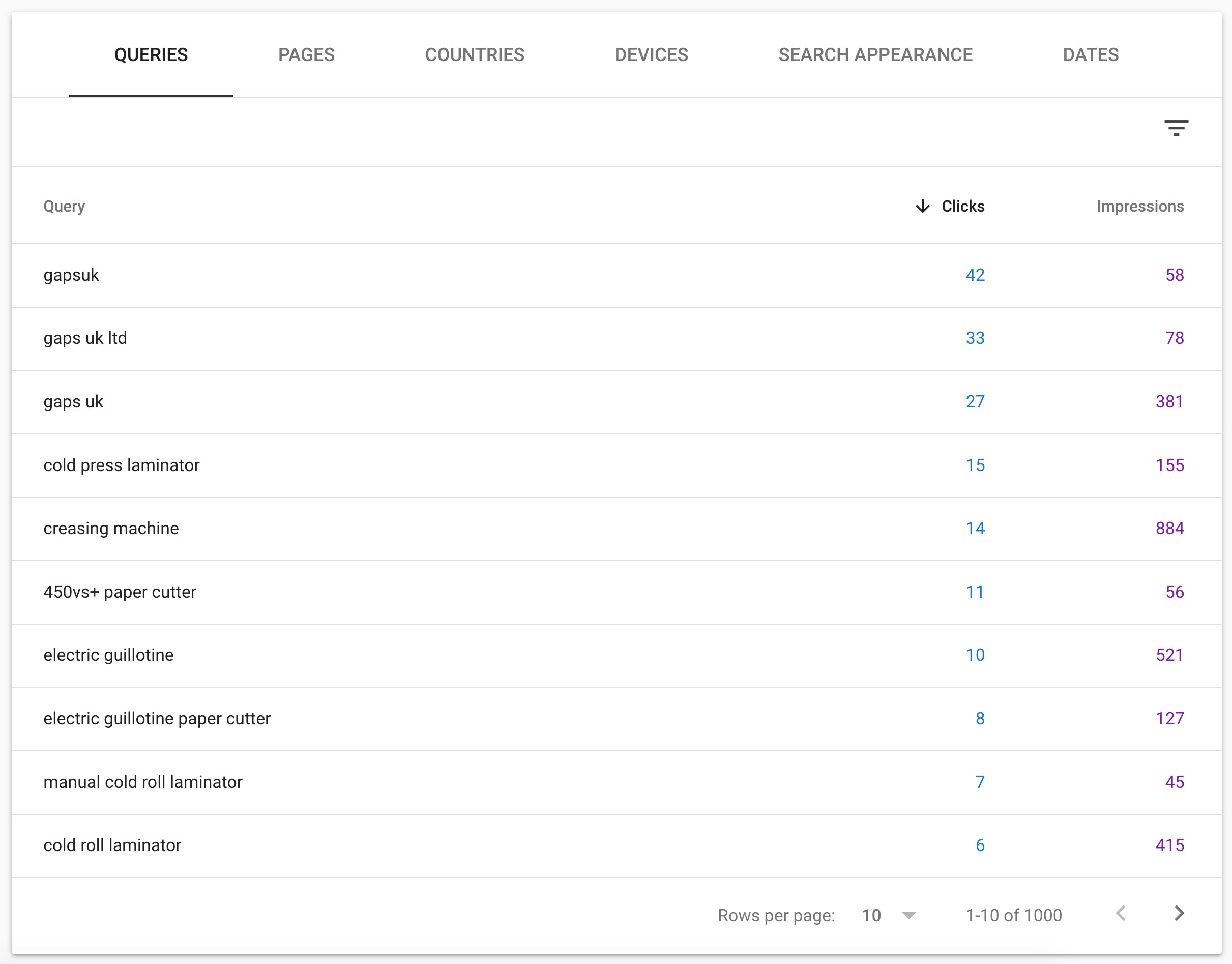Switch to the Countries tab

tap(475, 55)
